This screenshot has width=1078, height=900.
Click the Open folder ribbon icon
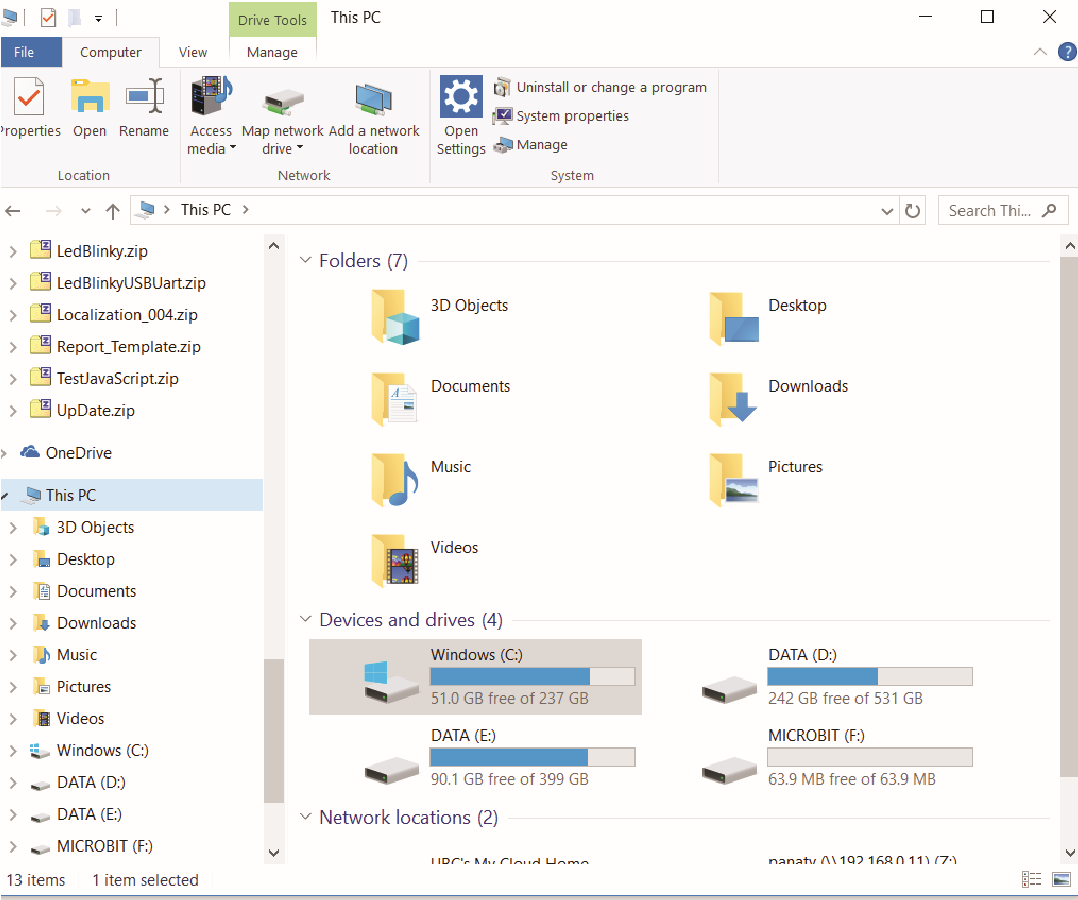(90, 97)
